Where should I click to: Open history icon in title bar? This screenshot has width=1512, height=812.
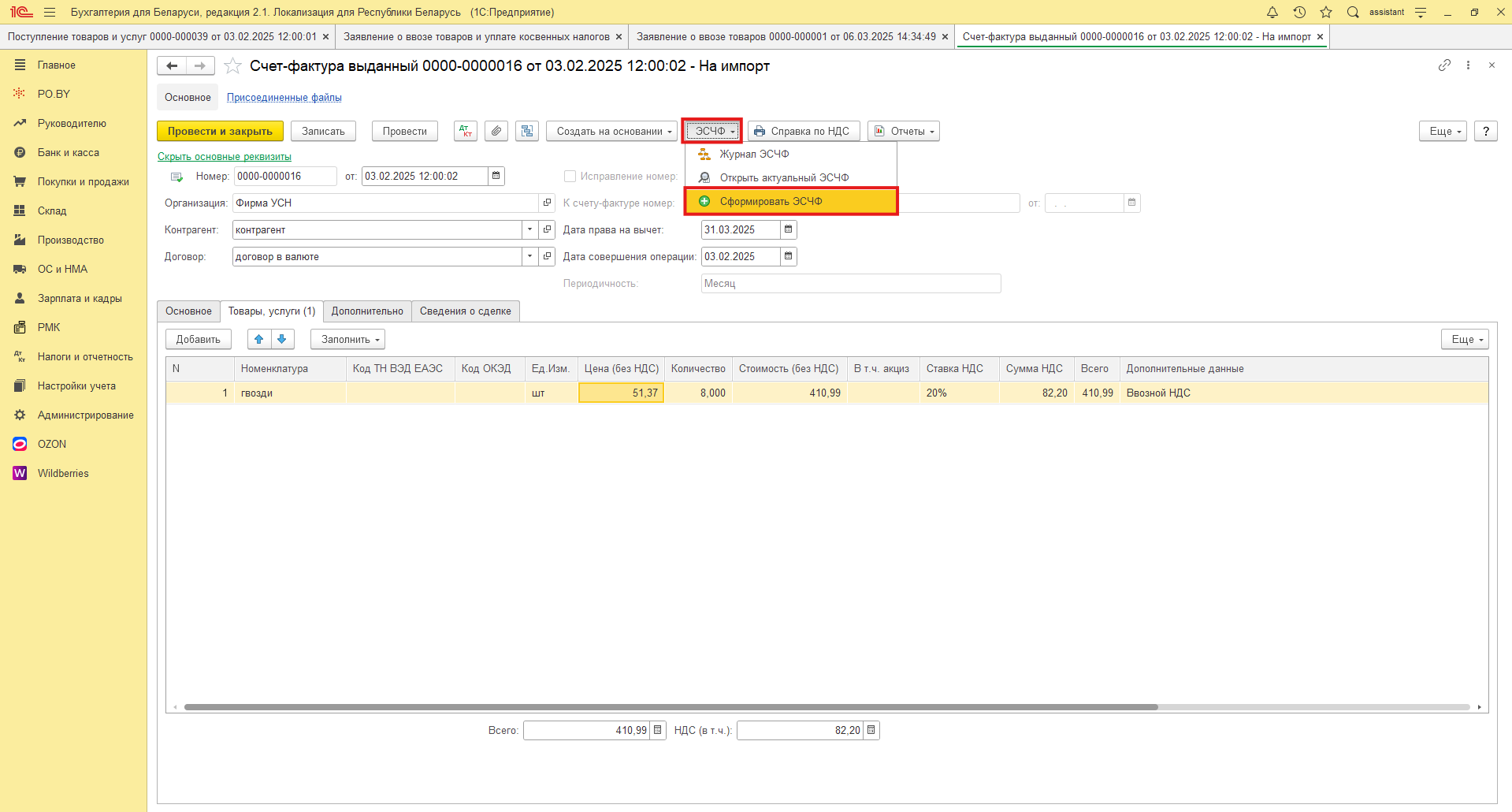point(1299,12)
